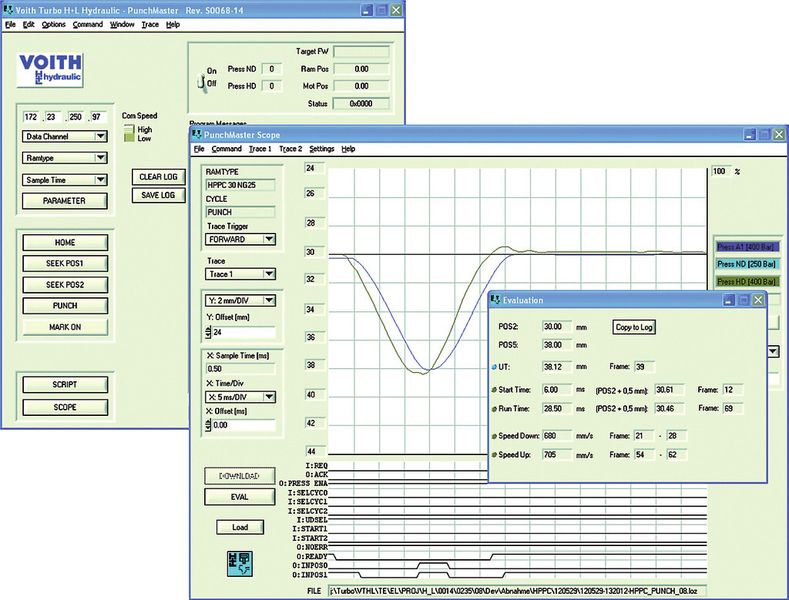Toggle the On/Off lever switch
Screen dimensions: 789x600
(x=201, y=83)
